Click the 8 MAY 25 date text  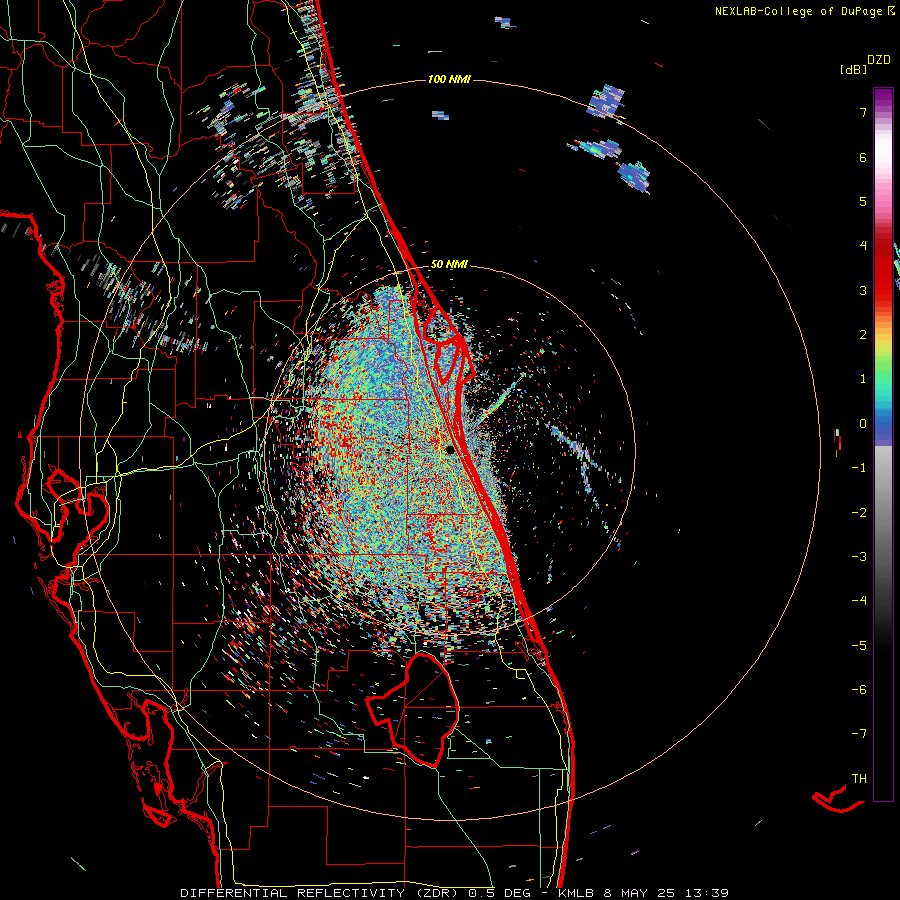click(x=641, y=893)
